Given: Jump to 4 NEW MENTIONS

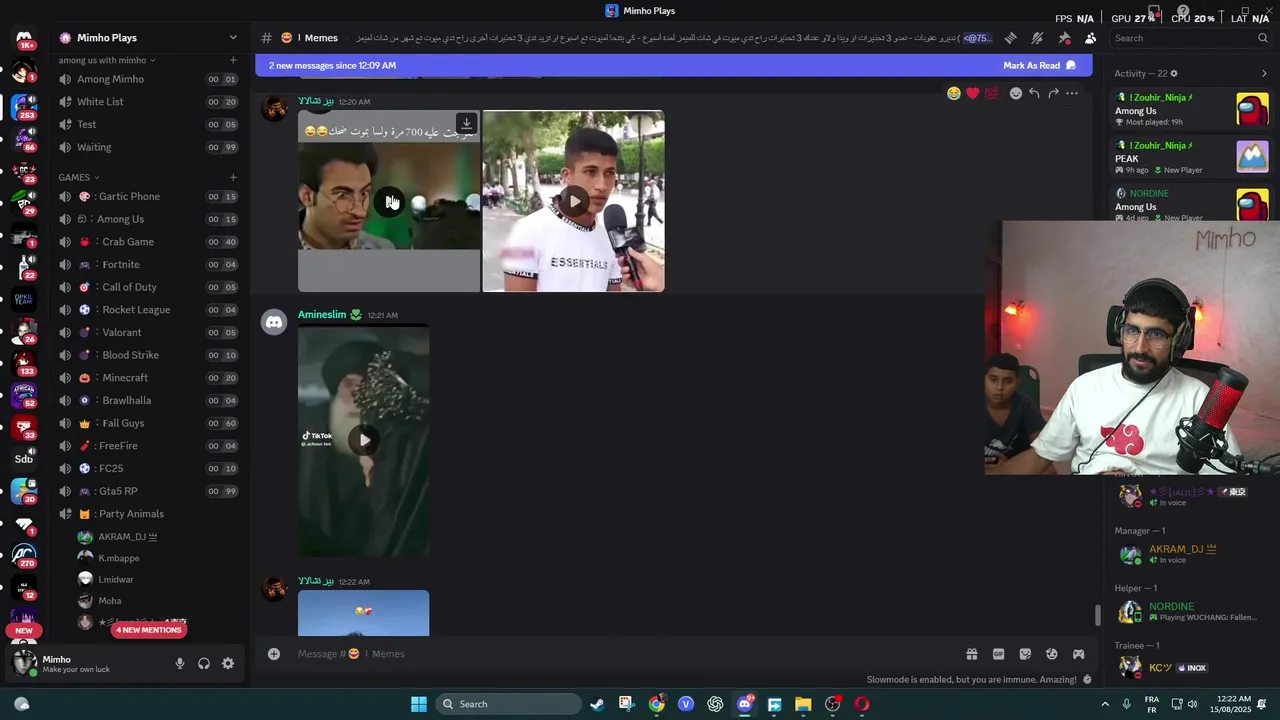Looking at the screenshot, I should point(148,630).
